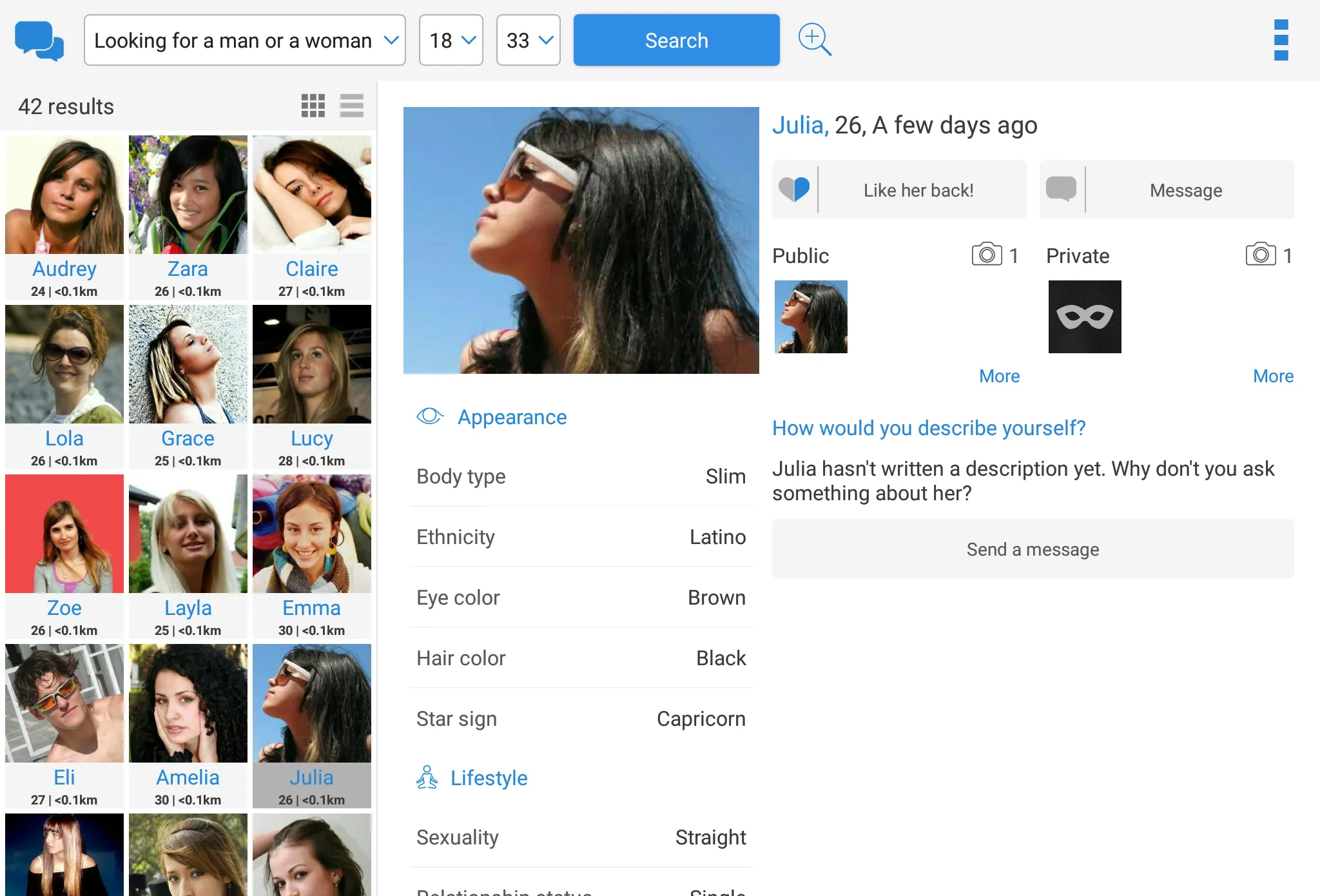Expand the age minimum dropdown showing 18
Image resolution: width=1320 pixels, height=896 pixels.
[451, 40]
